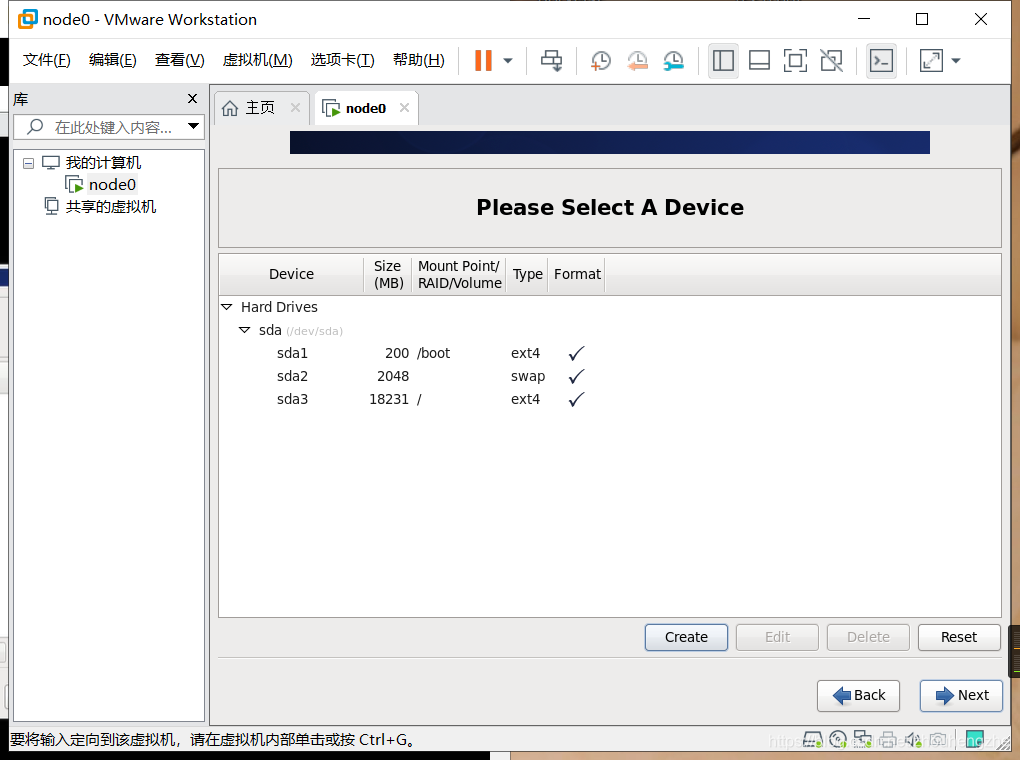Open the stretch display dropdown arrow
Viewport: 1020px width, 760px height.
(x=956, y=61)
